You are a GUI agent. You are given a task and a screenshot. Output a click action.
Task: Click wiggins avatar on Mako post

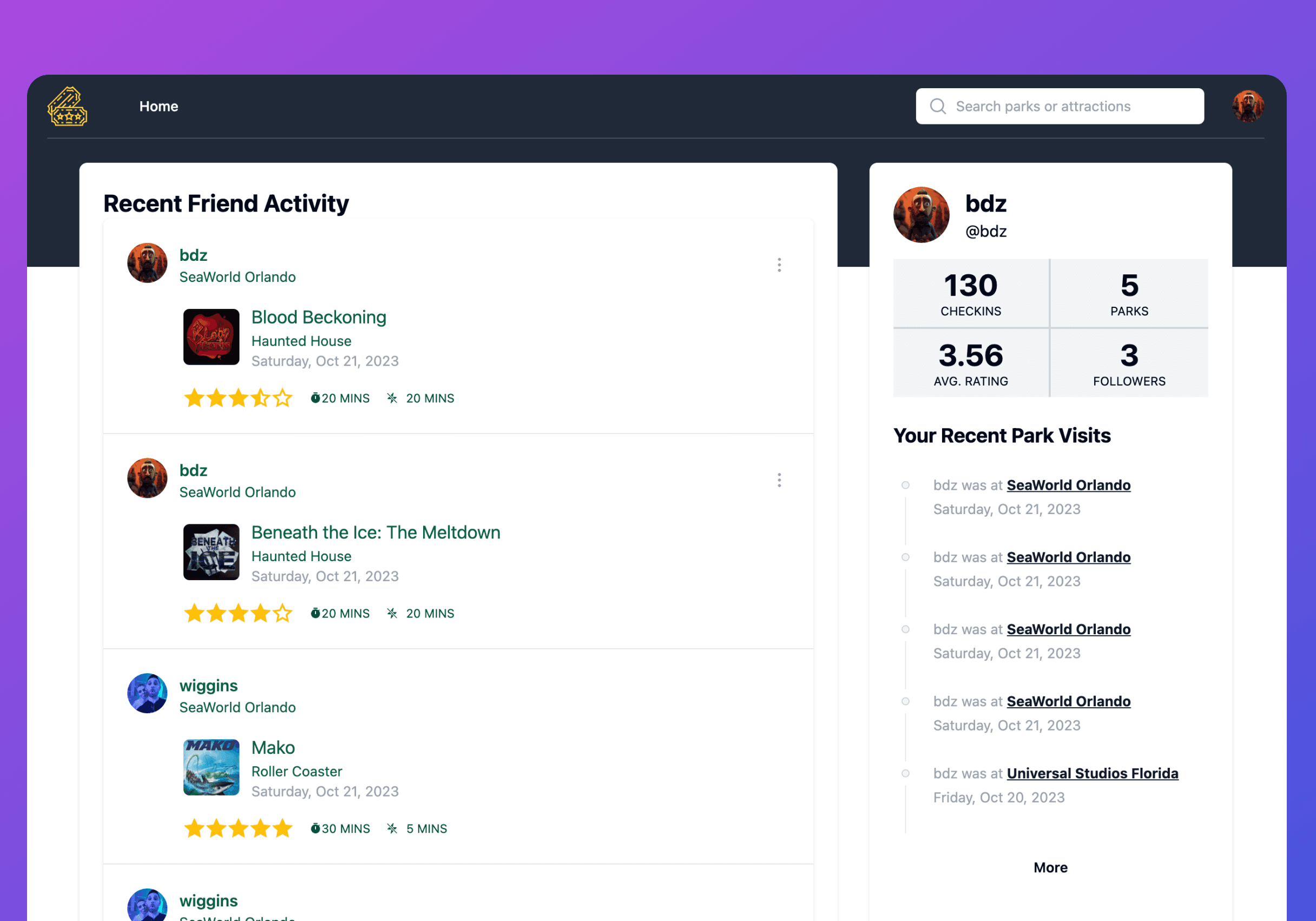coord(147,693)
